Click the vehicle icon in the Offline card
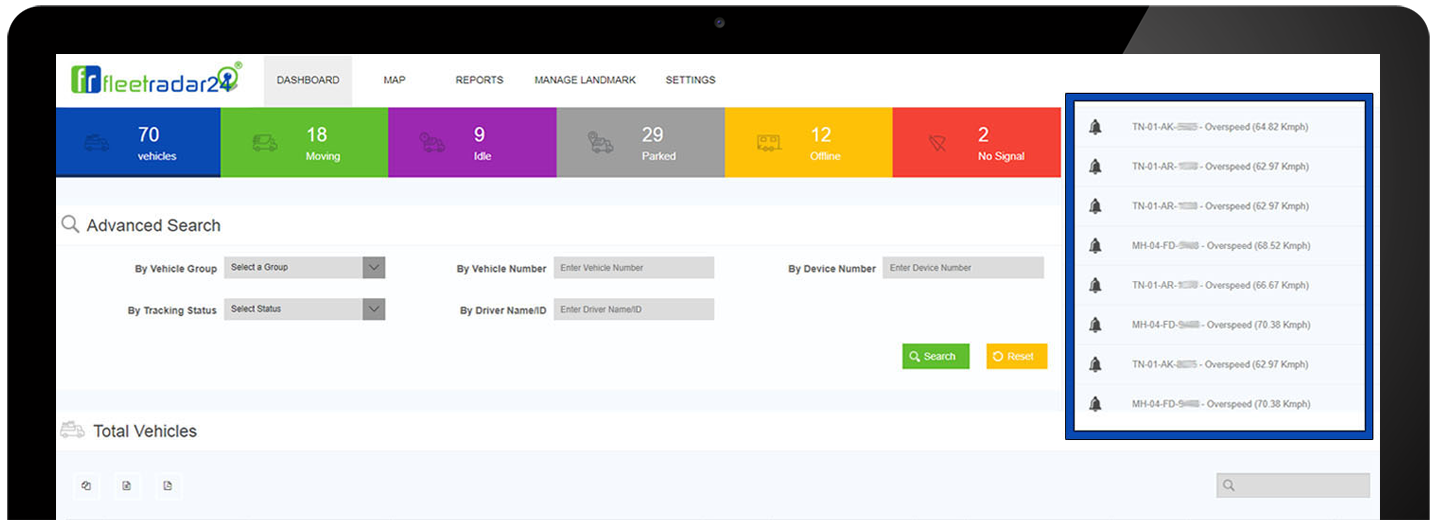The width and height of the screenshot is (1440, 520). tap(768, 143)
